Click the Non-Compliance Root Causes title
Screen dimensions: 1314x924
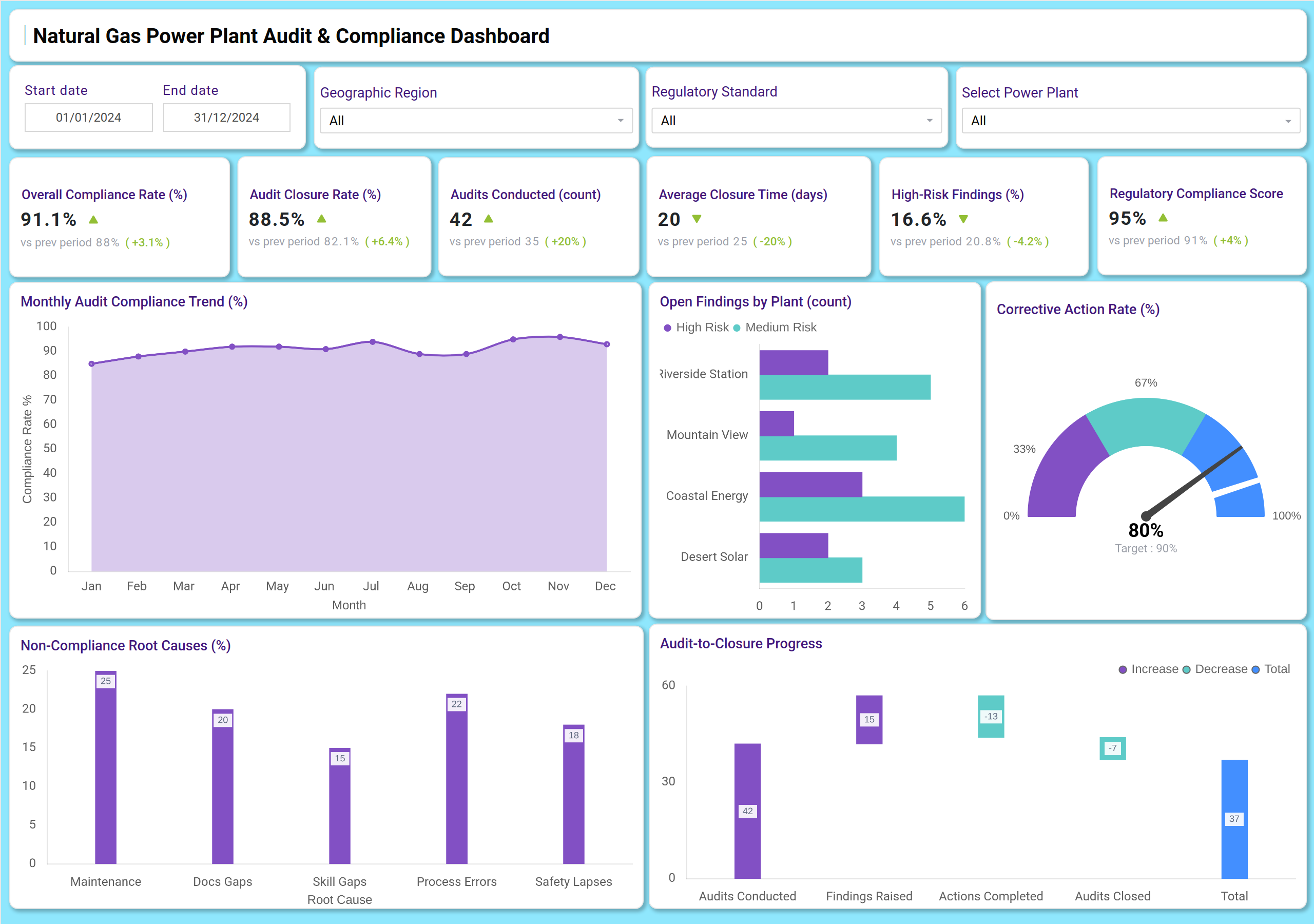[x=125, y=645]
